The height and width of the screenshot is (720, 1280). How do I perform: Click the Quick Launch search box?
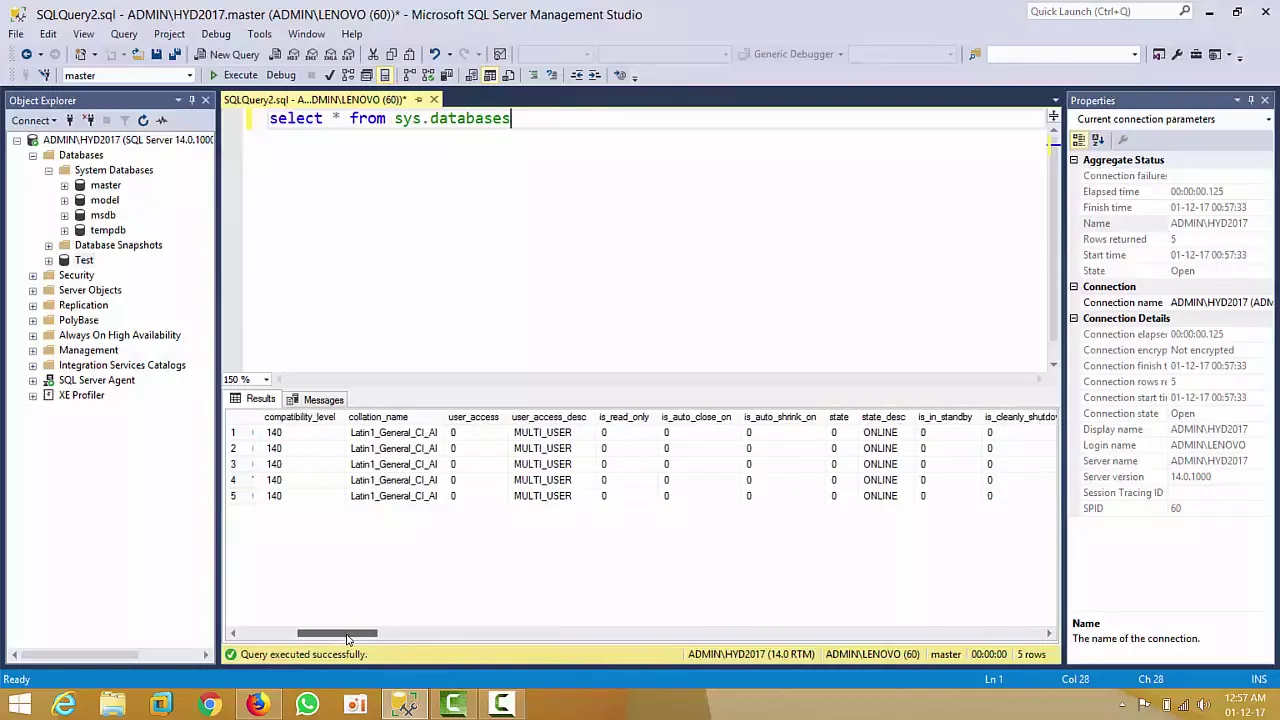pos(1109,11)
